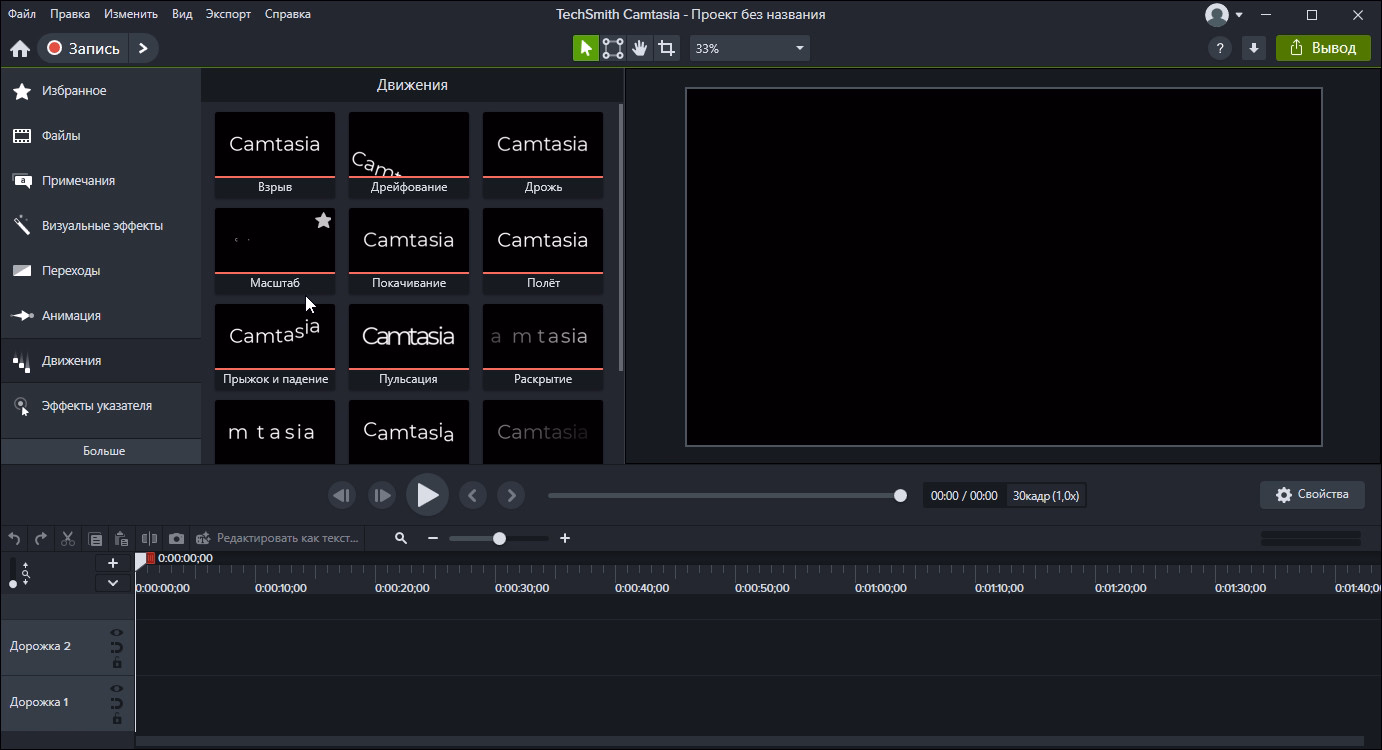Split clip using the timeline split icon

point(149,538)
